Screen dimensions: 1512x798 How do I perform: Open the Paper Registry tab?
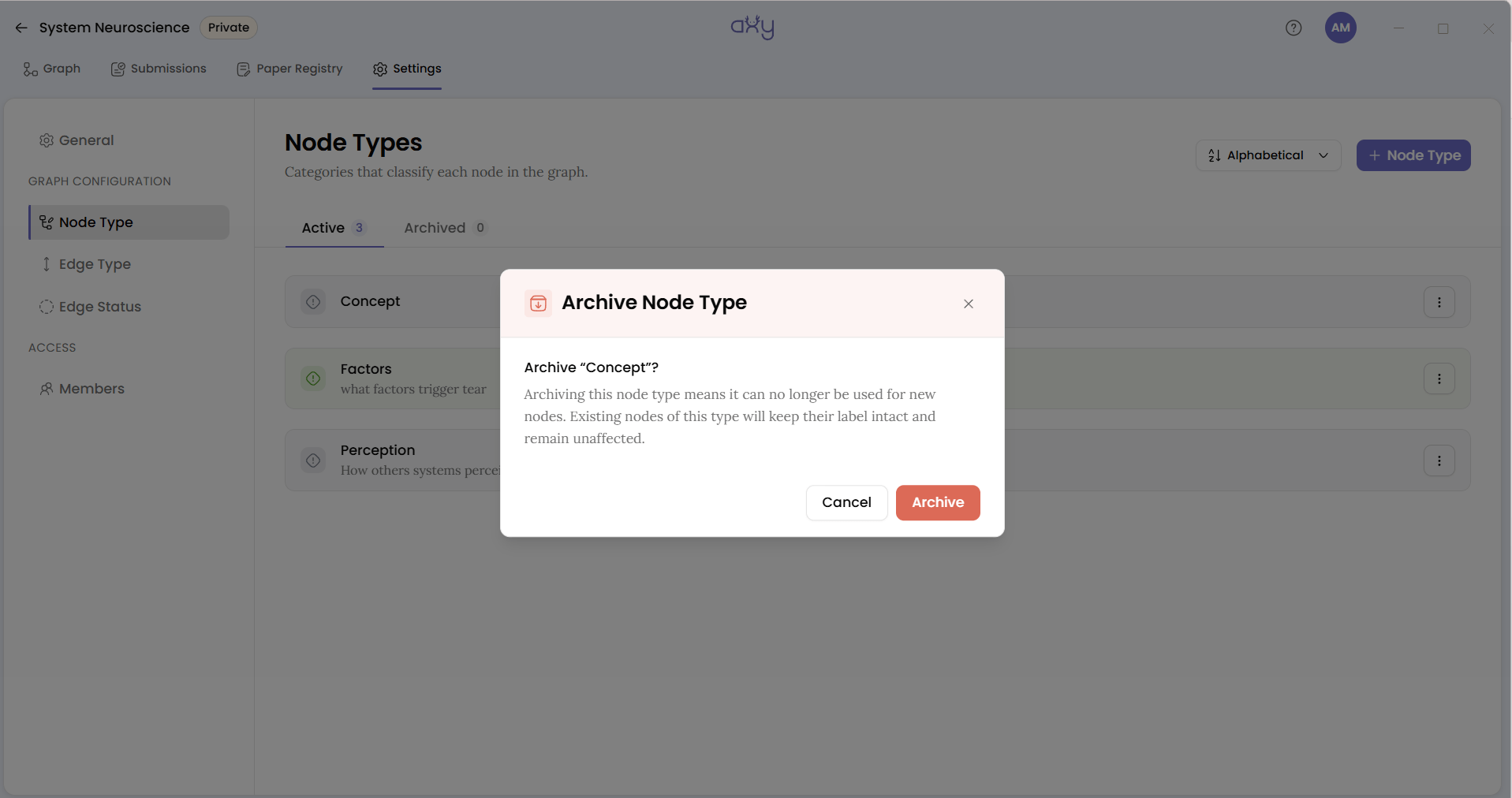(289, 69)
